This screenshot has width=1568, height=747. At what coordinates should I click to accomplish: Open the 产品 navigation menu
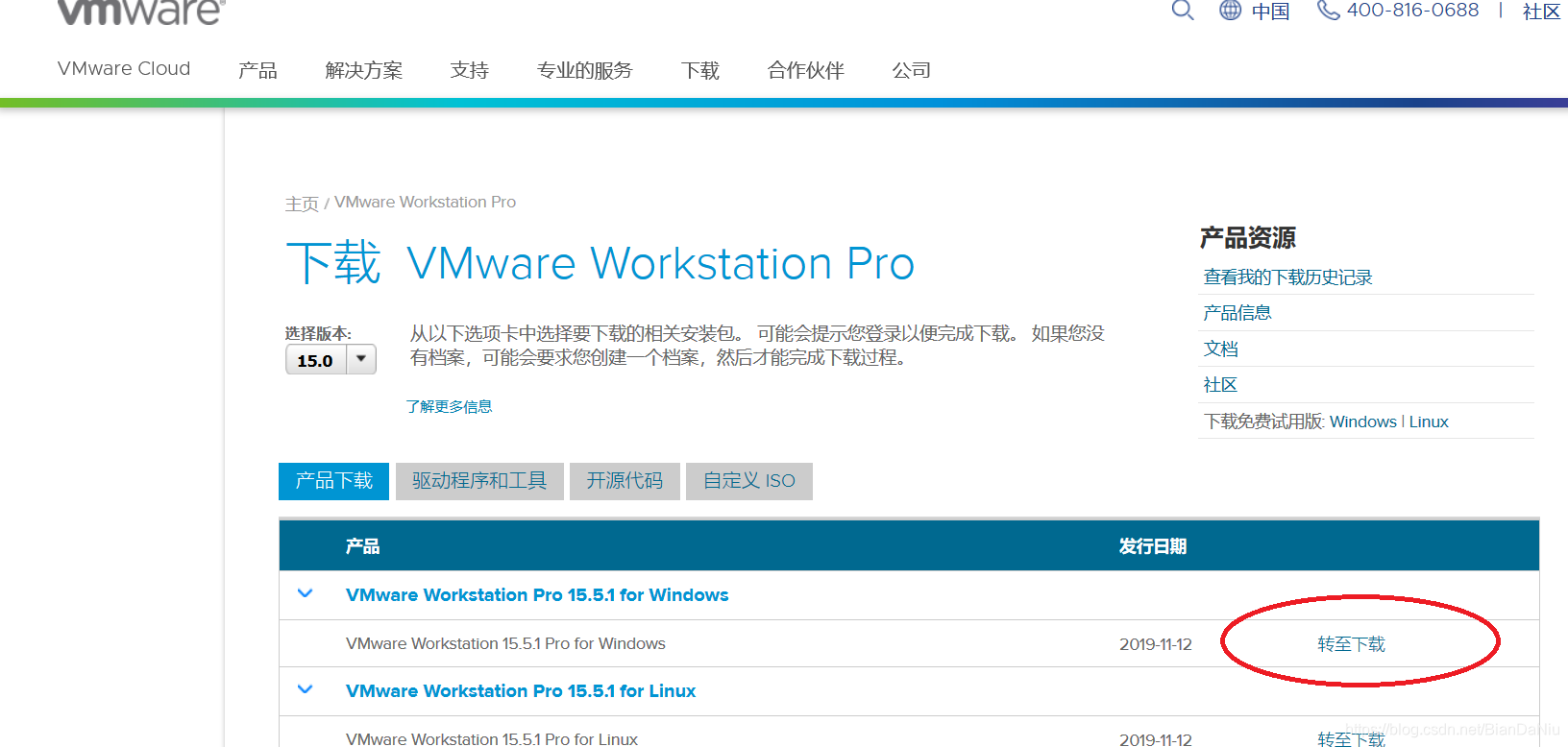(x=257, y=70)
